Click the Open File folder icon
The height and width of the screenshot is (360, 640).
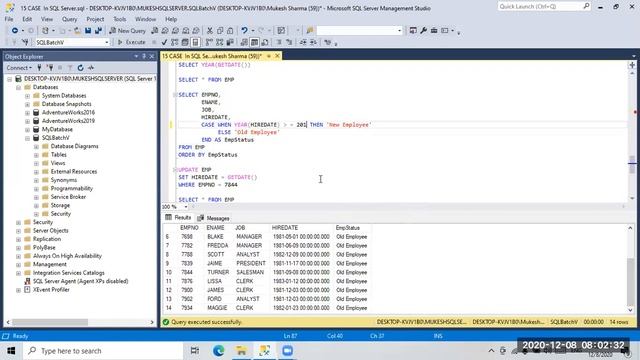click(x=77, y=31)
